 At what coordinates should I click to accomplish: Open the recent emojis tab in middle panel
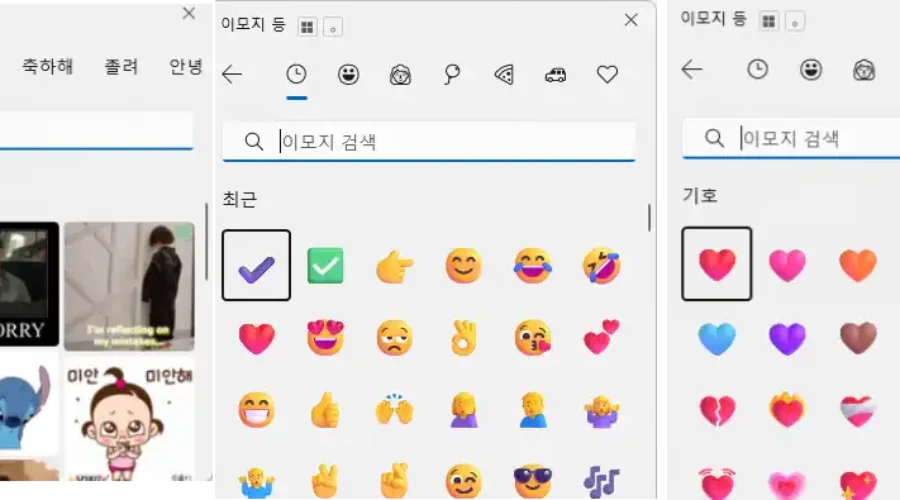[x=296, y=75]
